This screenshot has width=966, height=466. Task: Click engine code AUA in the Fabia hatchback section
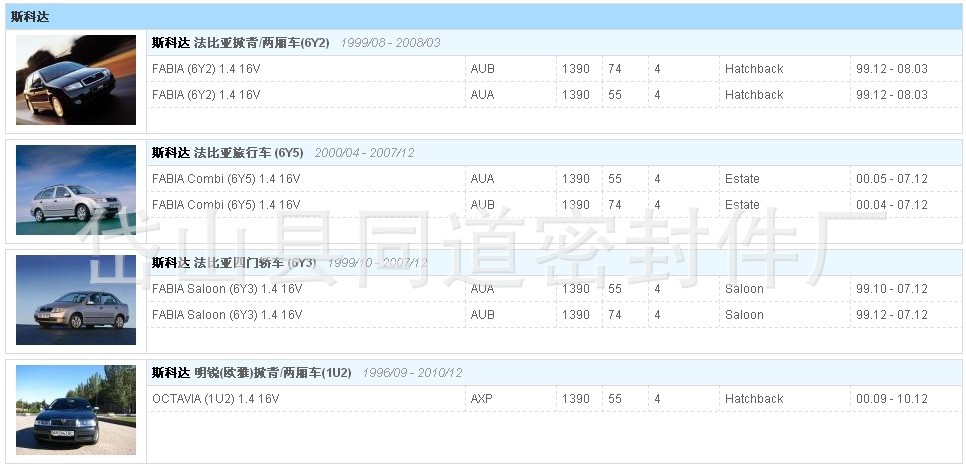coord(482,95)
